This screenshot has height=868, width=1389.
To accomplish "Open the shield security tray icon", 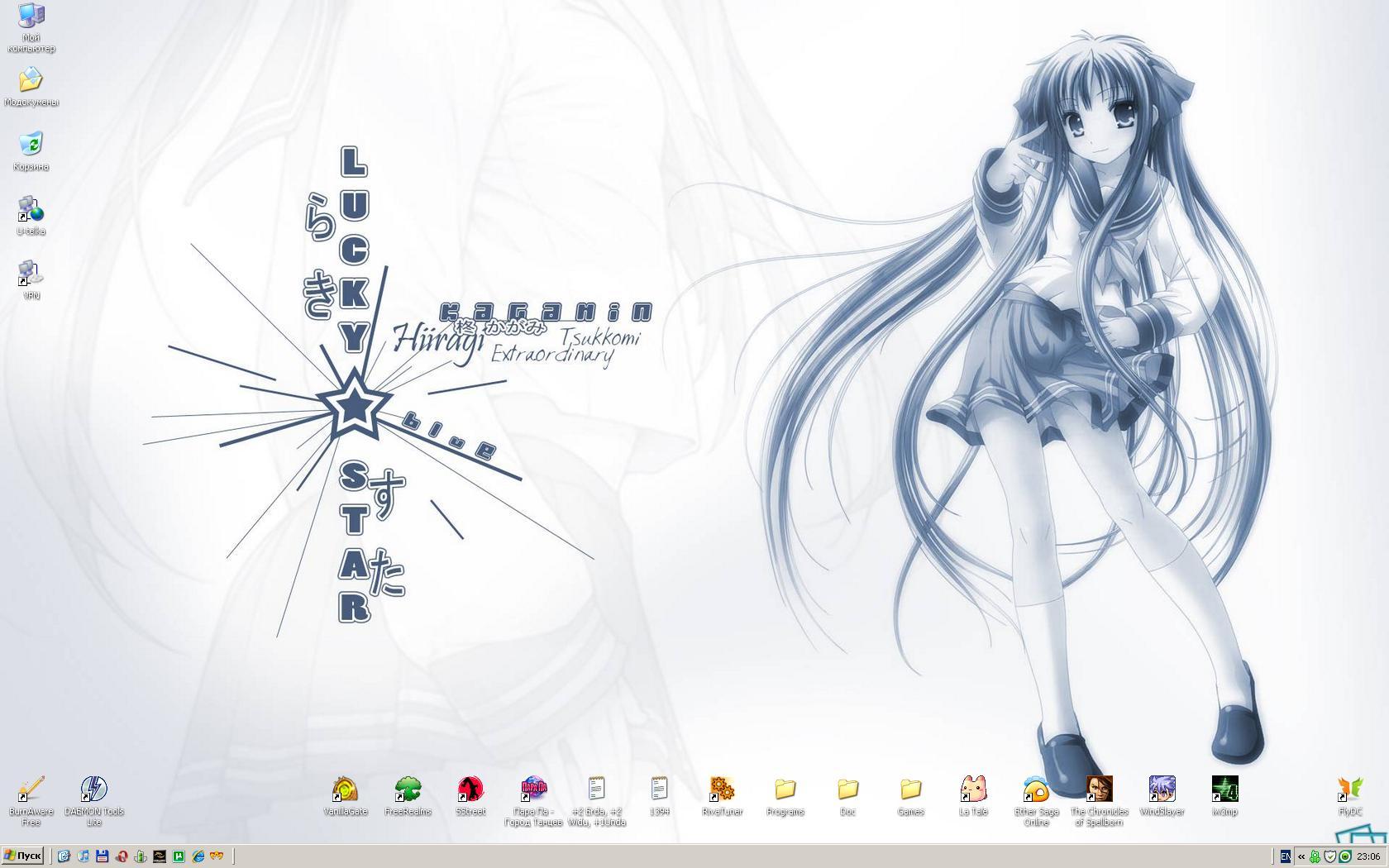I will (x=1329, y=856).
